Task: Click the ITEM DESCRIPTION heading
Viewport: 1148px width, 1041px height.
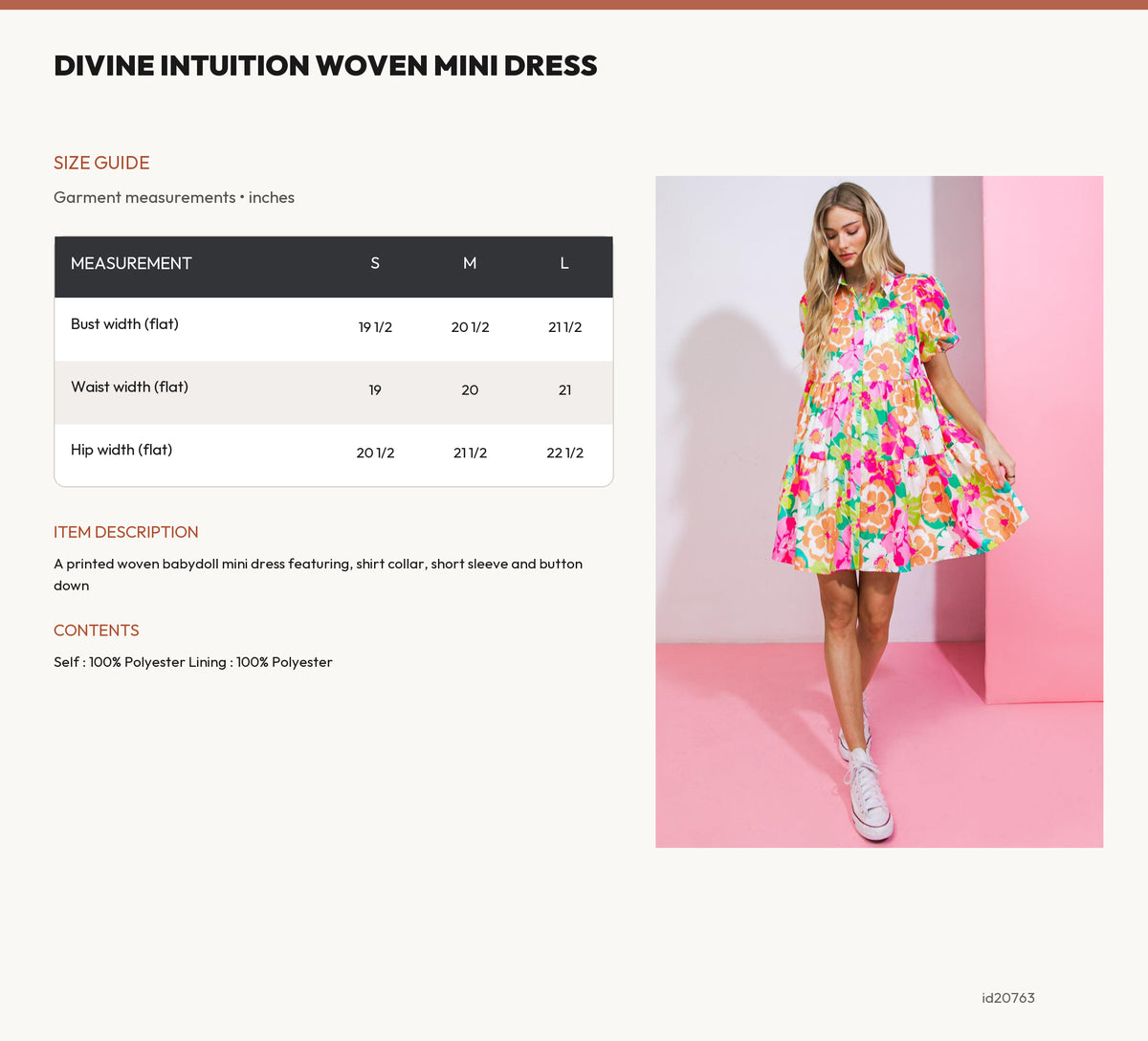Action: click(x=126, y=532)
